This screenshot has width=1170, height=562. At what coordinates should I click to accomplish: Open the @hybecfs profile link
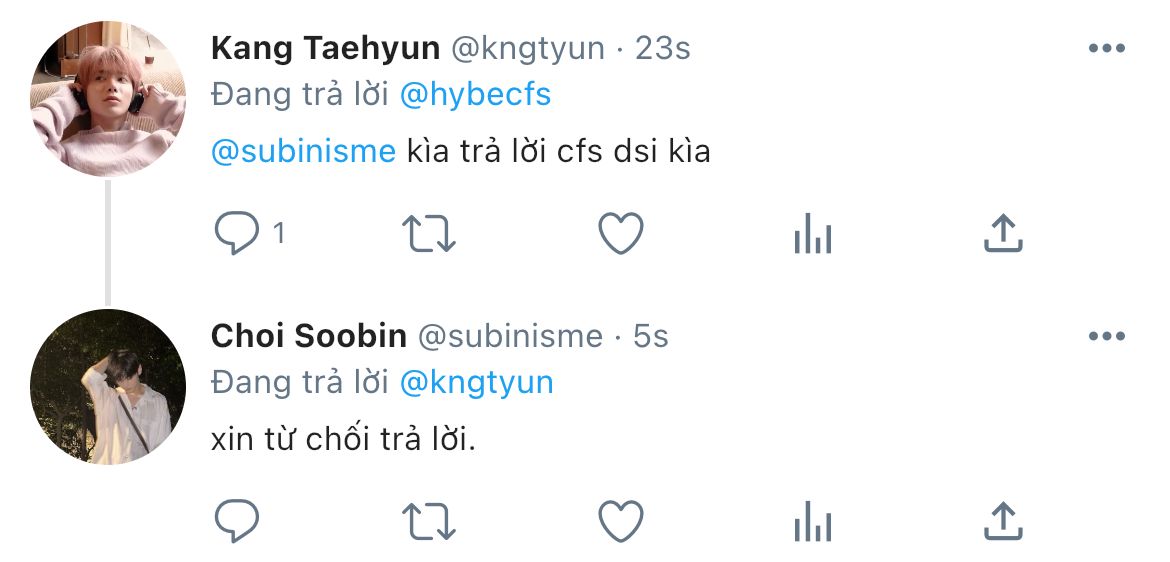click(475, 95)
